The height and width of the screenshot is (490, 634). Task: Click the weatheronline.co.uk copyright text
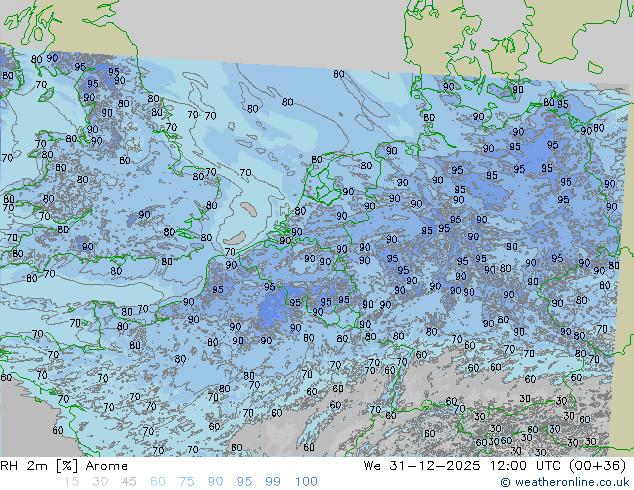coord(564,482)
